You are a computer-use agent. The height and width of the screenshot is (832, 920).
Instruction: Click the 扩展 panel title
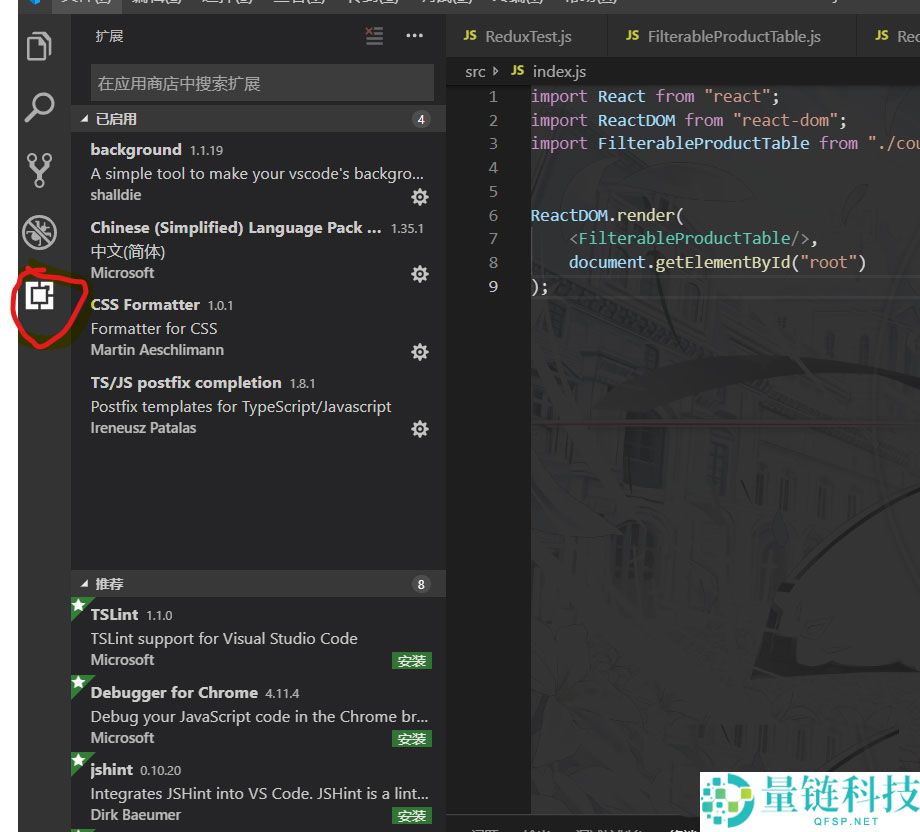click(109, 36)
